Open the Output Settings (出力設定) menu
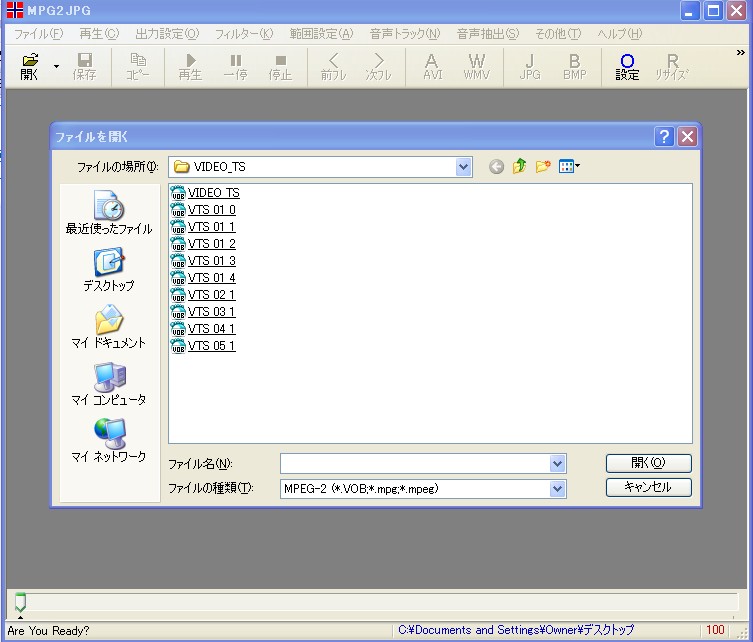The image size is (753, 642). coord(167,34)
